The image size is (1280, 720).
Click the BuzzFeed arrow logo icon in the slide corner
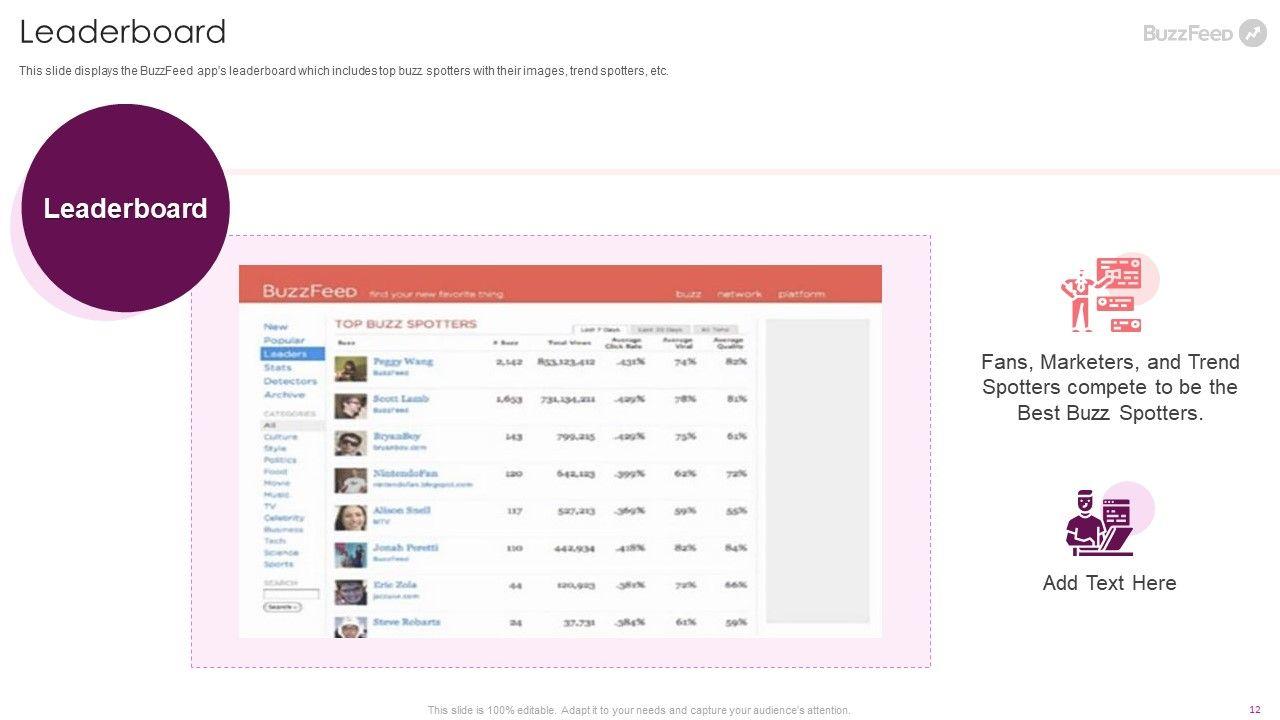click(x=1252, y=33)
